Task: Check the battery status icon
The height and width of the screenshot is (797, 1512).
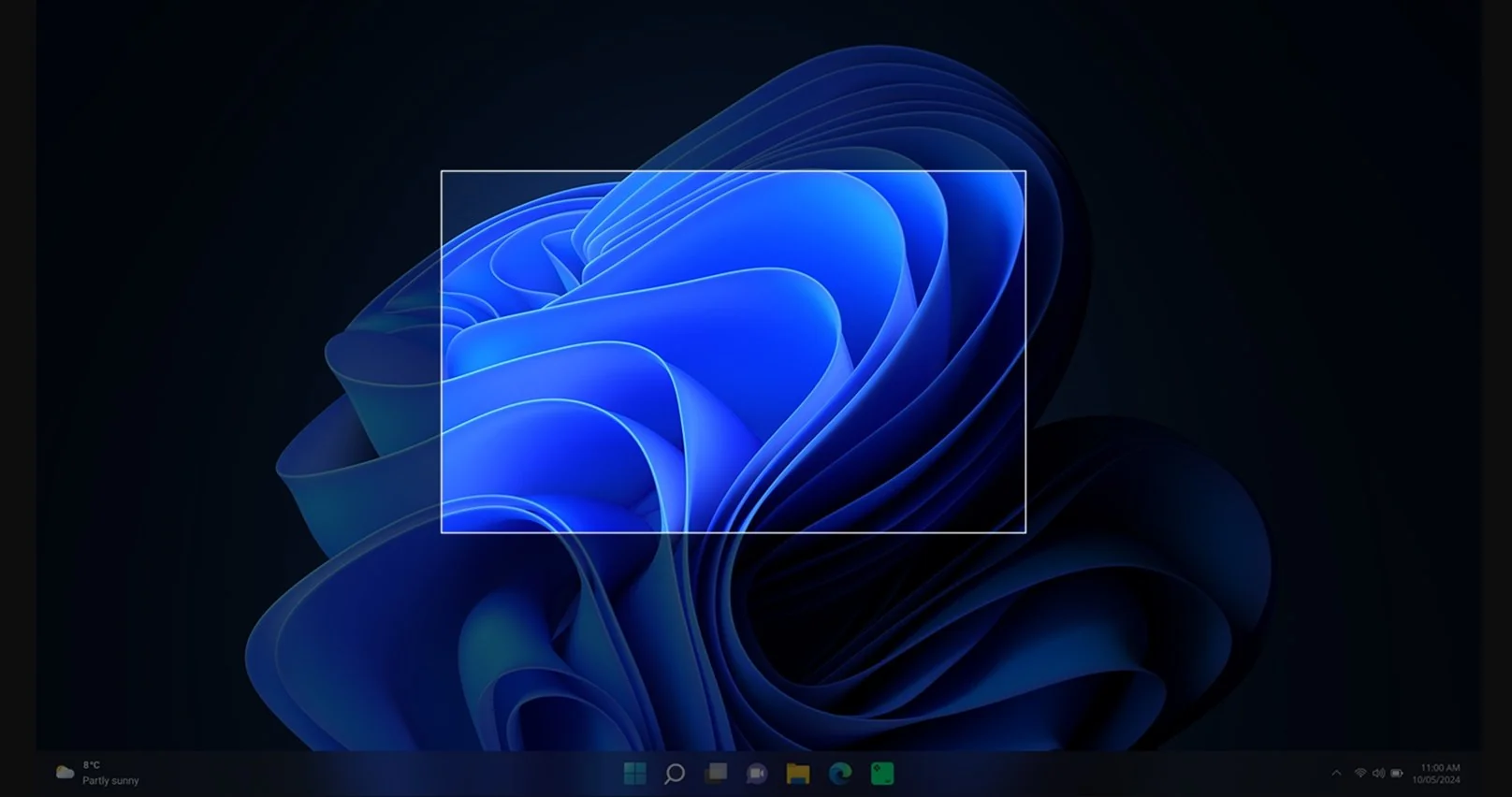Action: 1397,774
